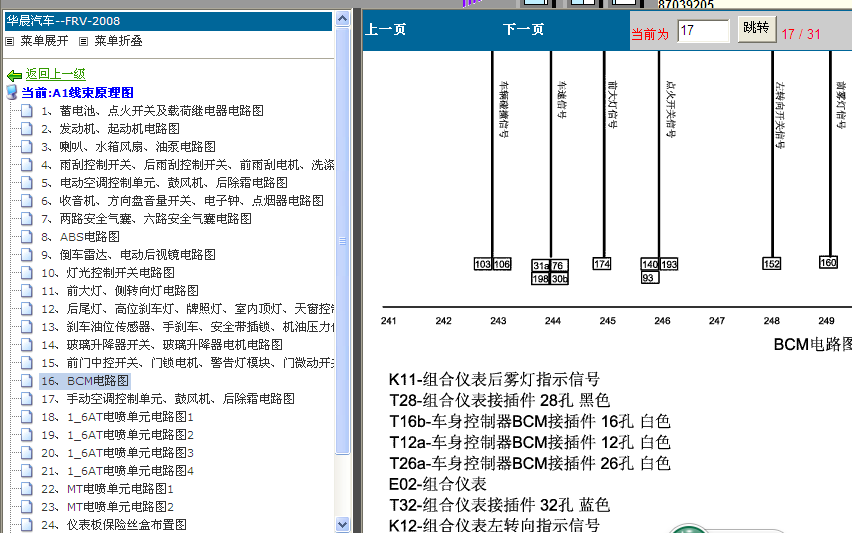
Task: Click the page number input showing 17
Action: click(x=703, y=30)
